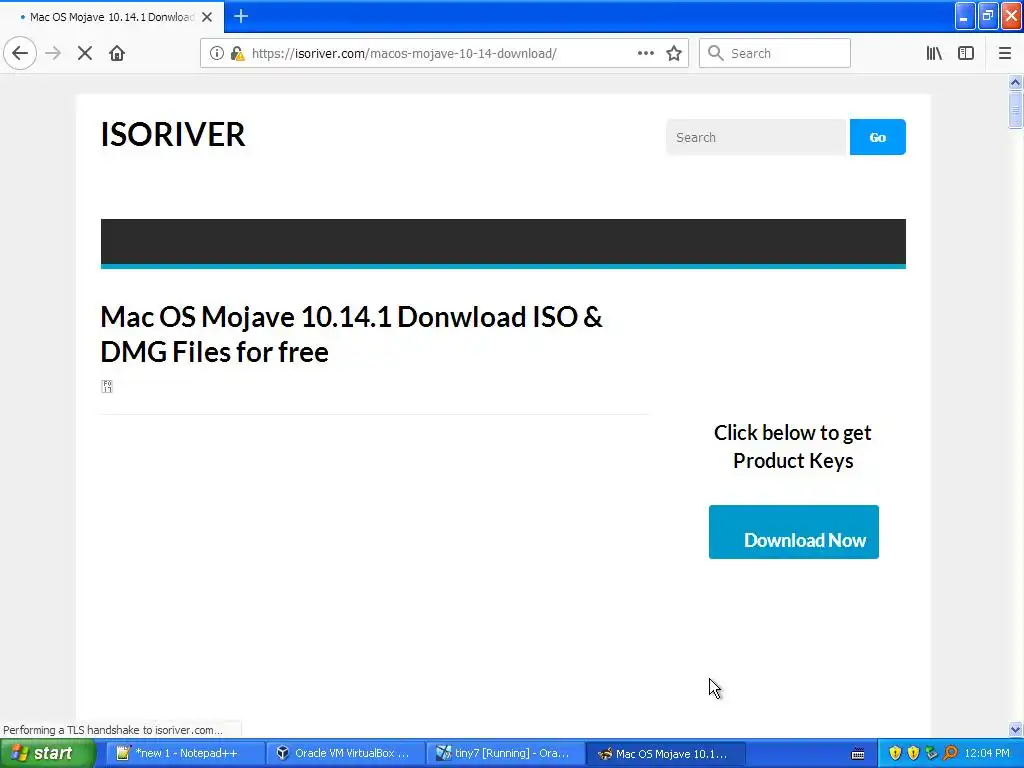
Task: Stop loading the page
Action: tap(85, 53)
